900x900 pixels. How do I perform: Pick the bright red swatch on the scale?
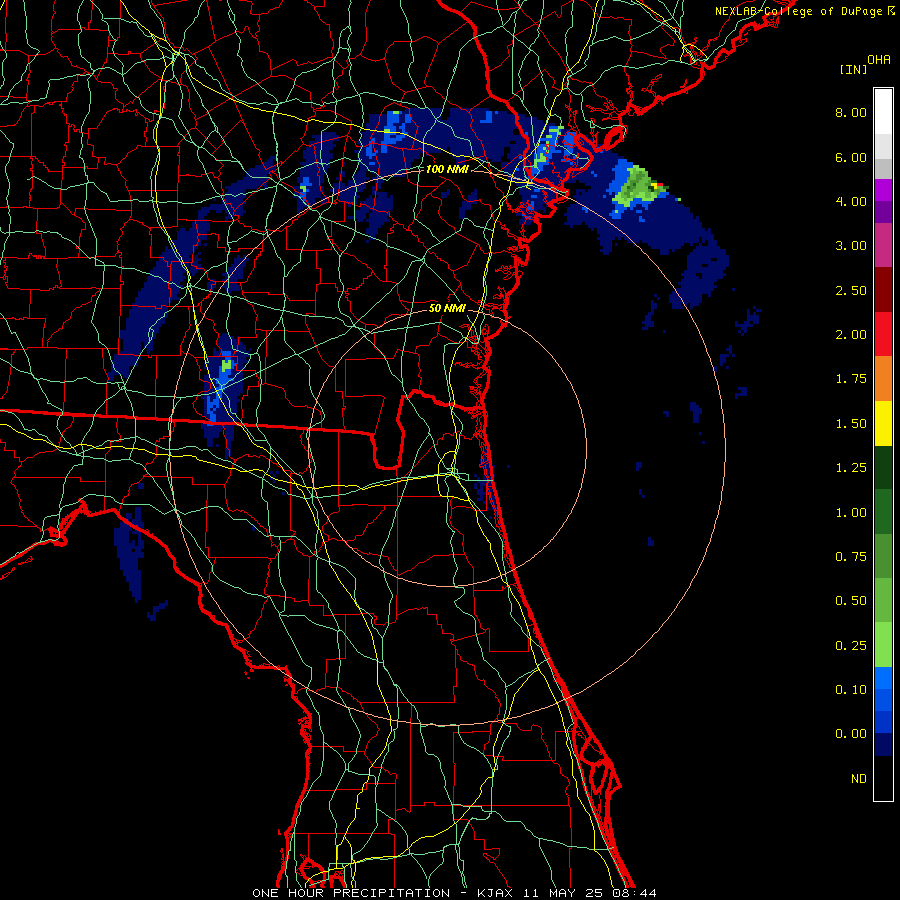click(x=883, y=334)
